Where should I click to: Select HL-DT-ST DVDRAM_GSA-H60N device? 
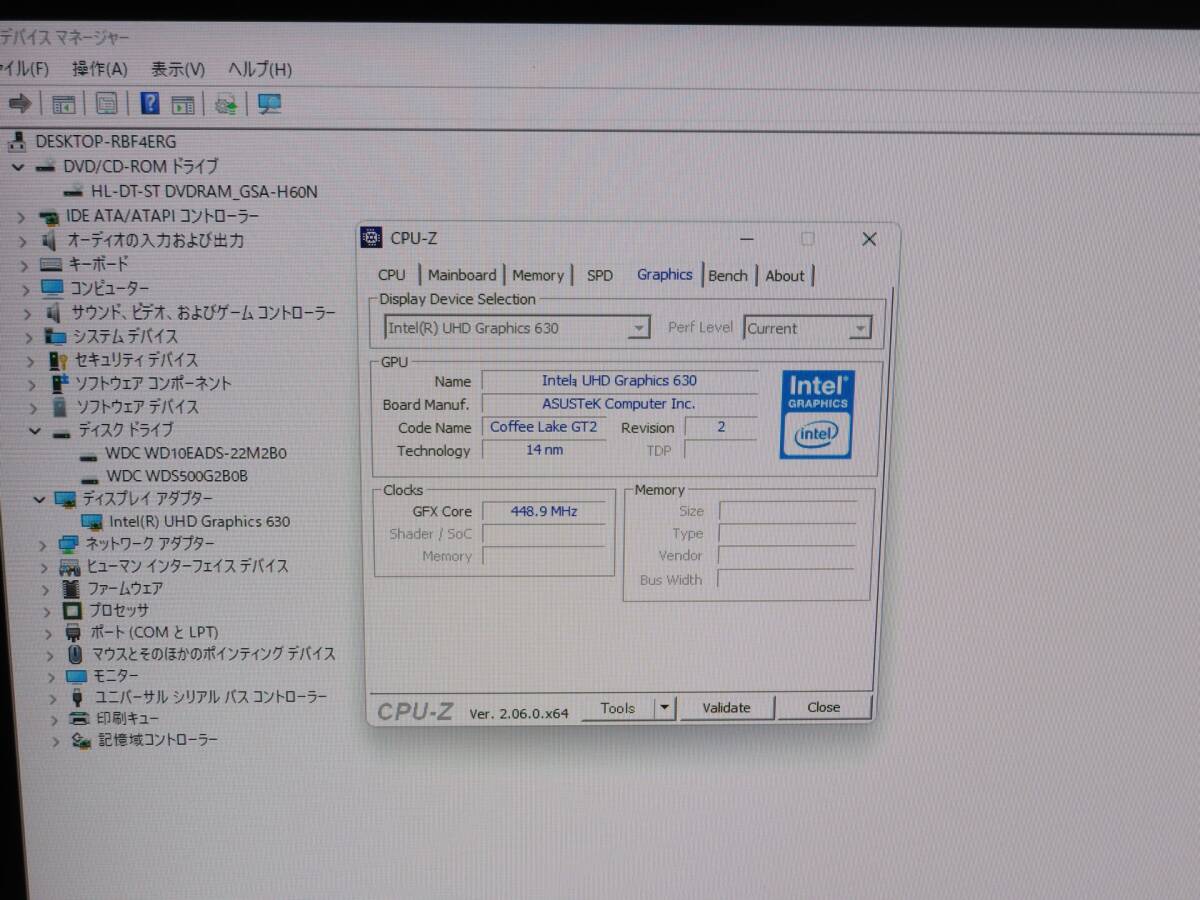[x=204, y=191]
